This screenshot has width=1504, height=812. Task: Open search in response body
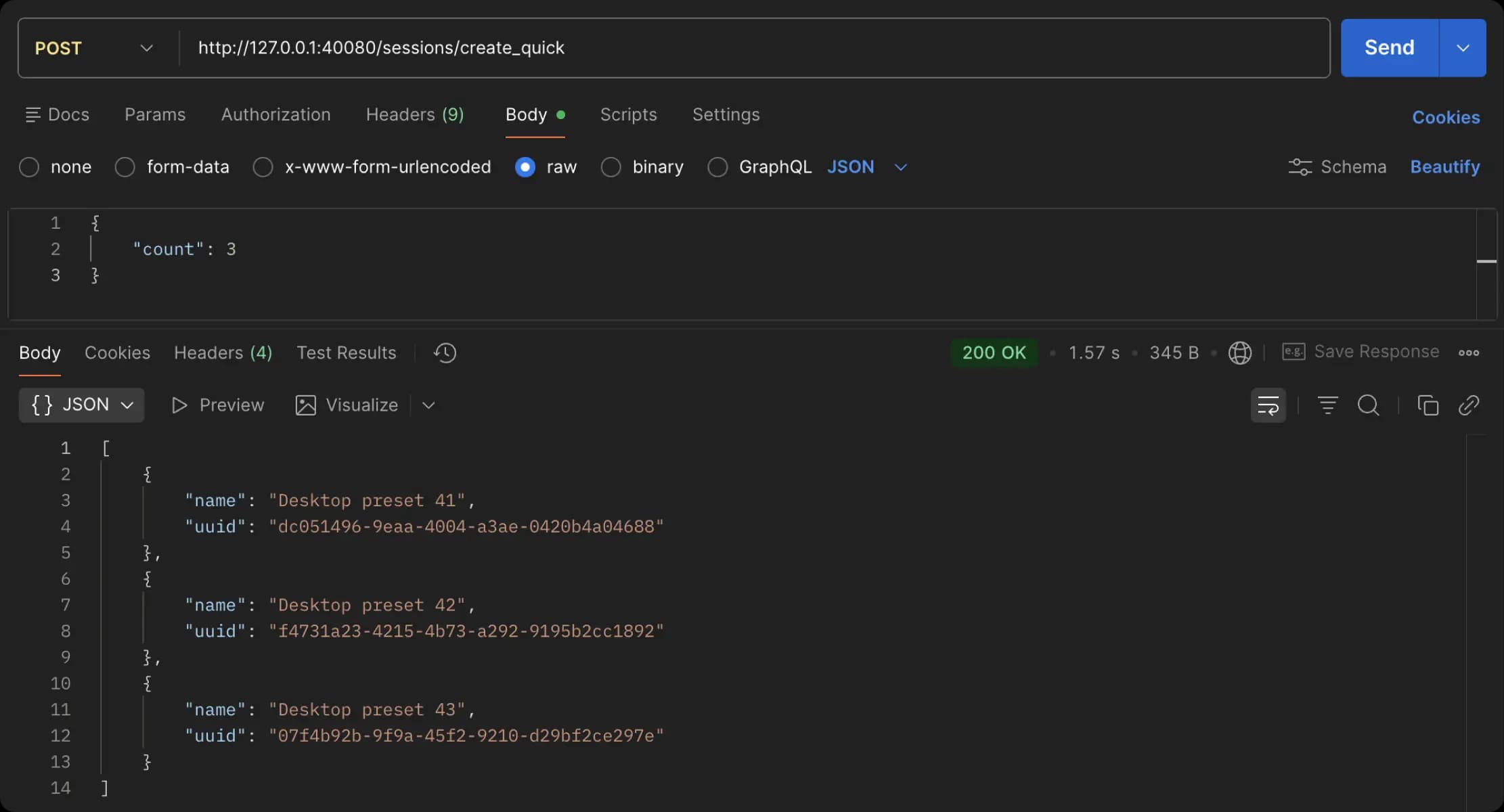(x=1368, y=405)
